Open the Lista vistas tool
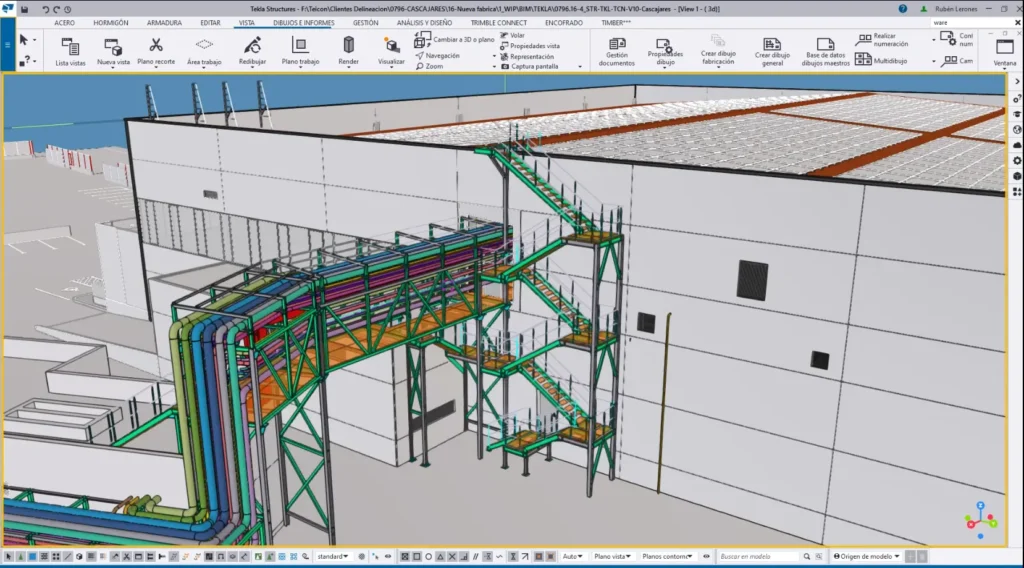Image resolution: width=1024 pixels, height=568 pixels. tap(70, 52)
